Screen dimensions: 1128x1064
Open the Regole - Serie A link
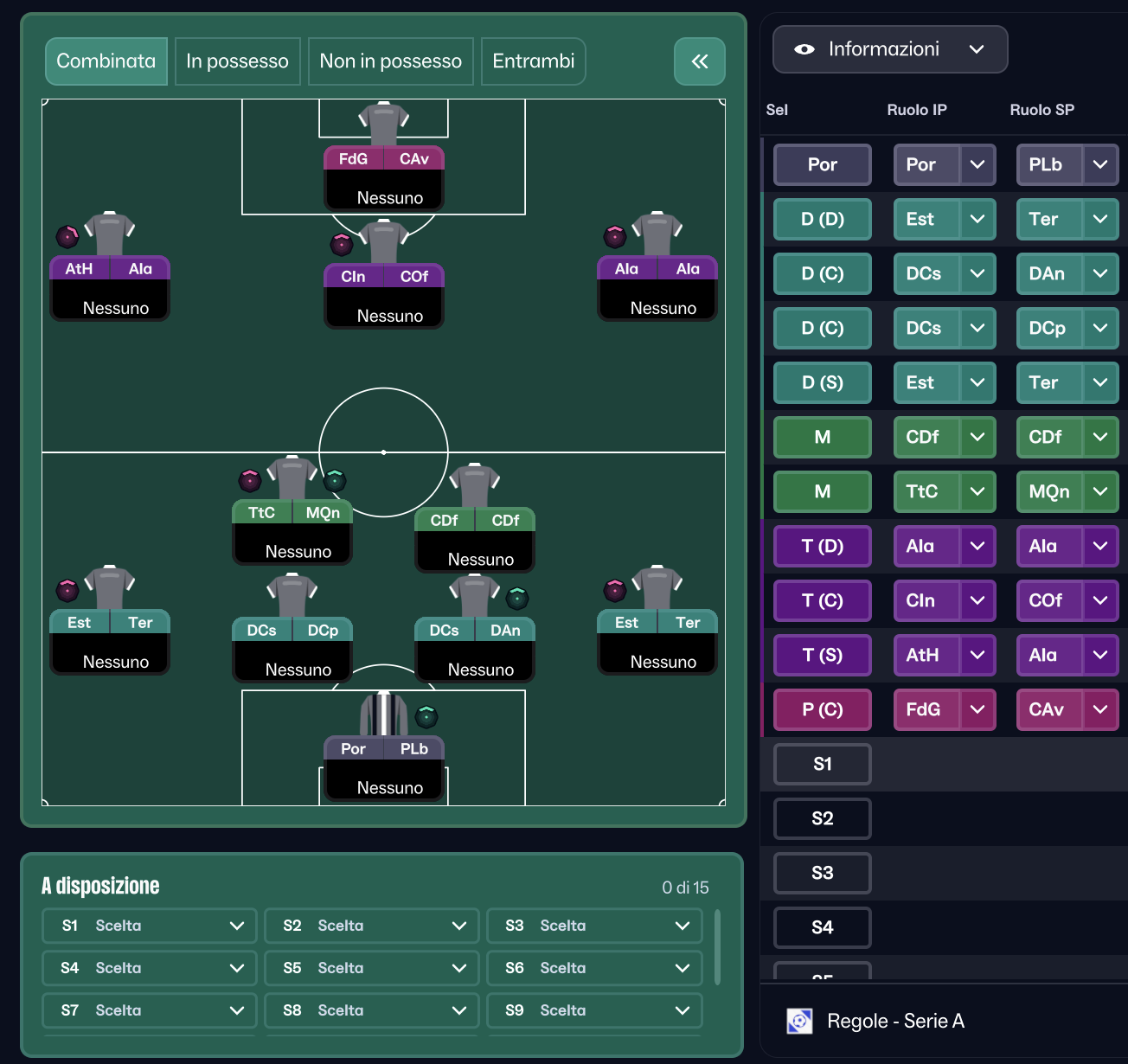tap(895, 1022)
